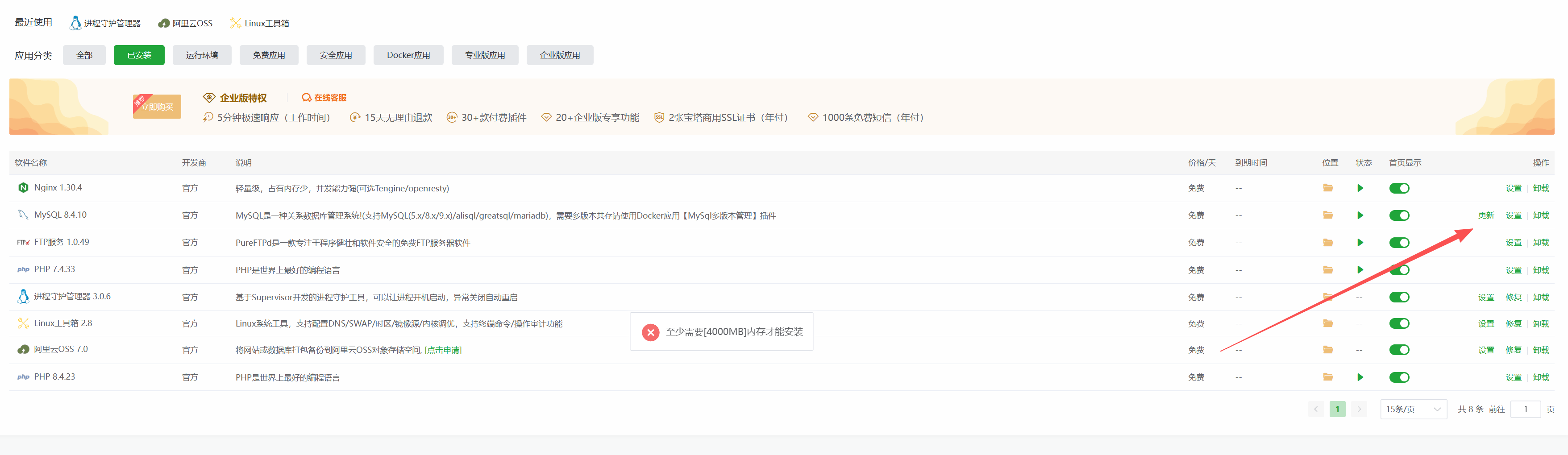Click red error icon in memory warning
Image resolution: width=1568 pixels, height=455 pixels.
650,332
